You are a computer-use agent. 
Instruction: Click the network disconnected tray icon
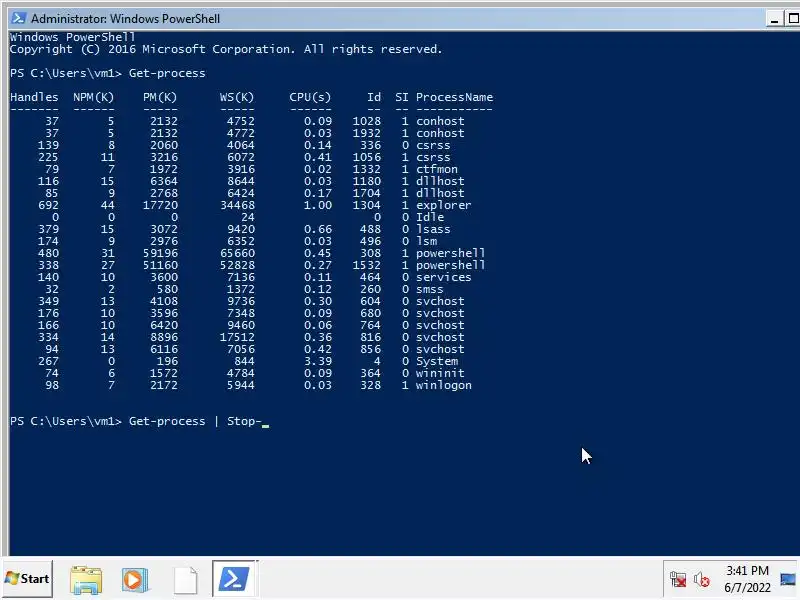click(678, 580)
